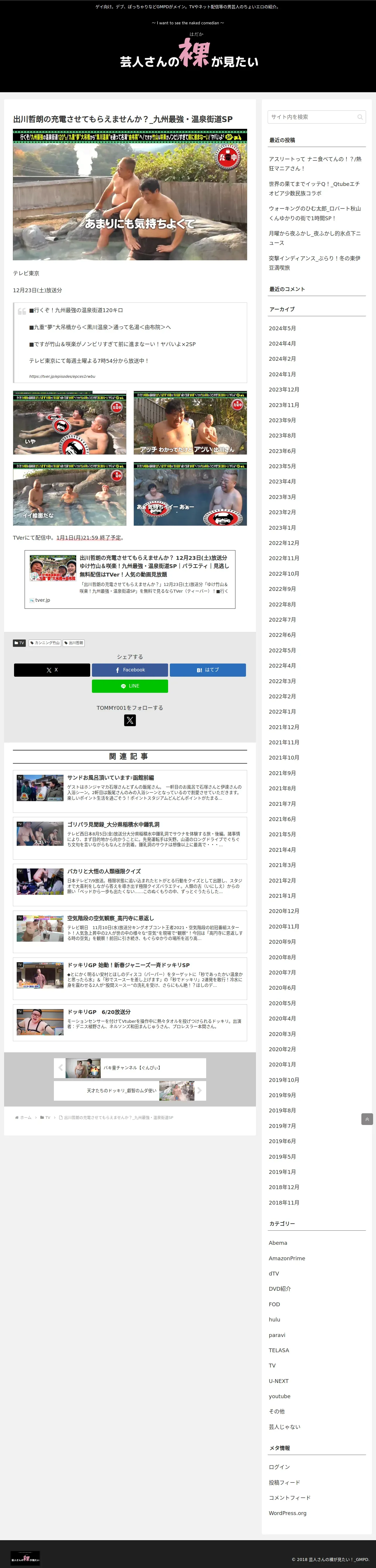Image resolution: width=376 pixels, height=1568 pixels.
Task: Open the main hot spring thumbnail image
Action: [x=130, y=195]
